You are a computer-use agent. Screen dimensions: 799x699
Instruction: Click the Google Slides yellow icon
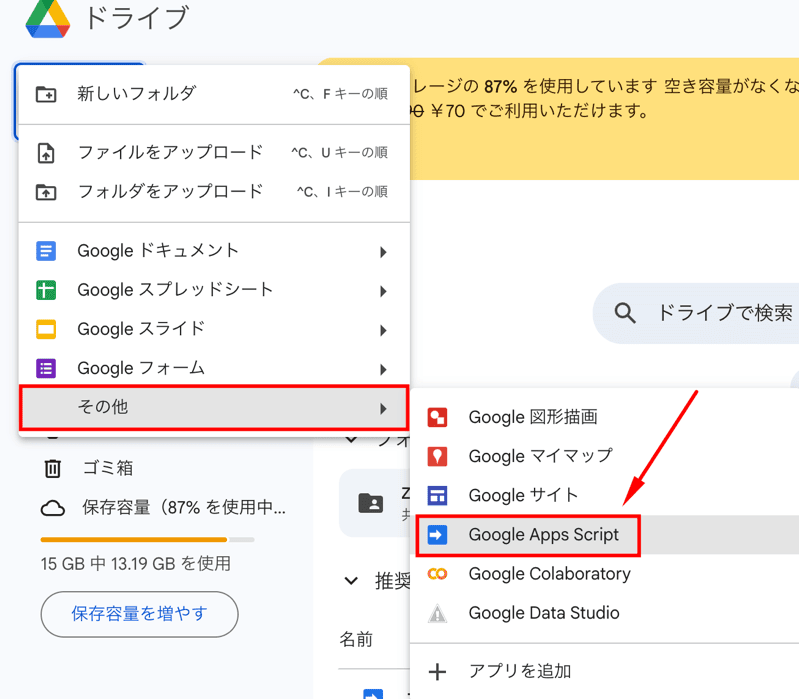point(46,329)
